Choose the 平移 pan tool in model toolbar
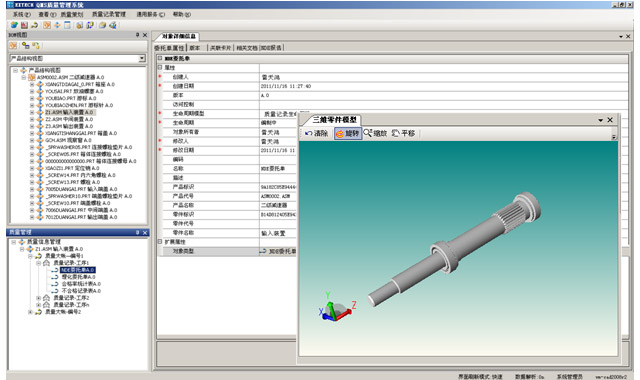Screen dimensions: 640x380 [x=403, y=133]
